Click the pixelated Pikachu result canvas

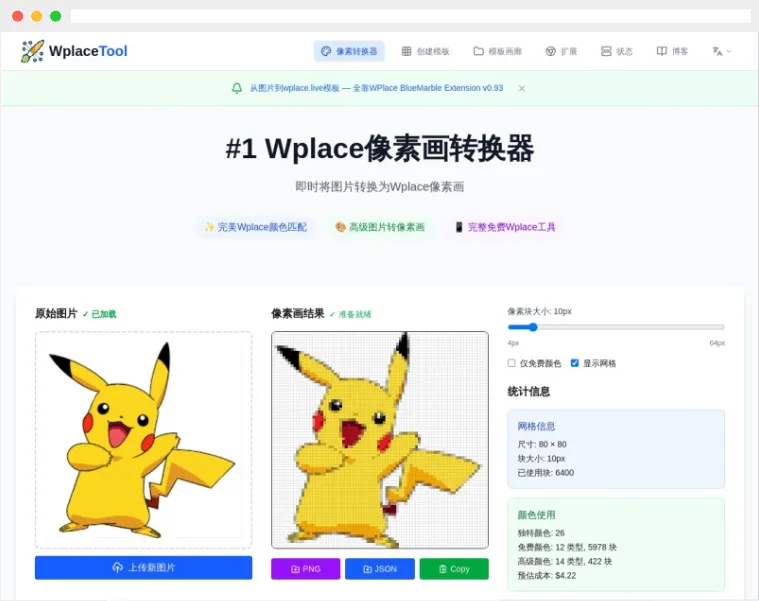[x=380, y=440]
